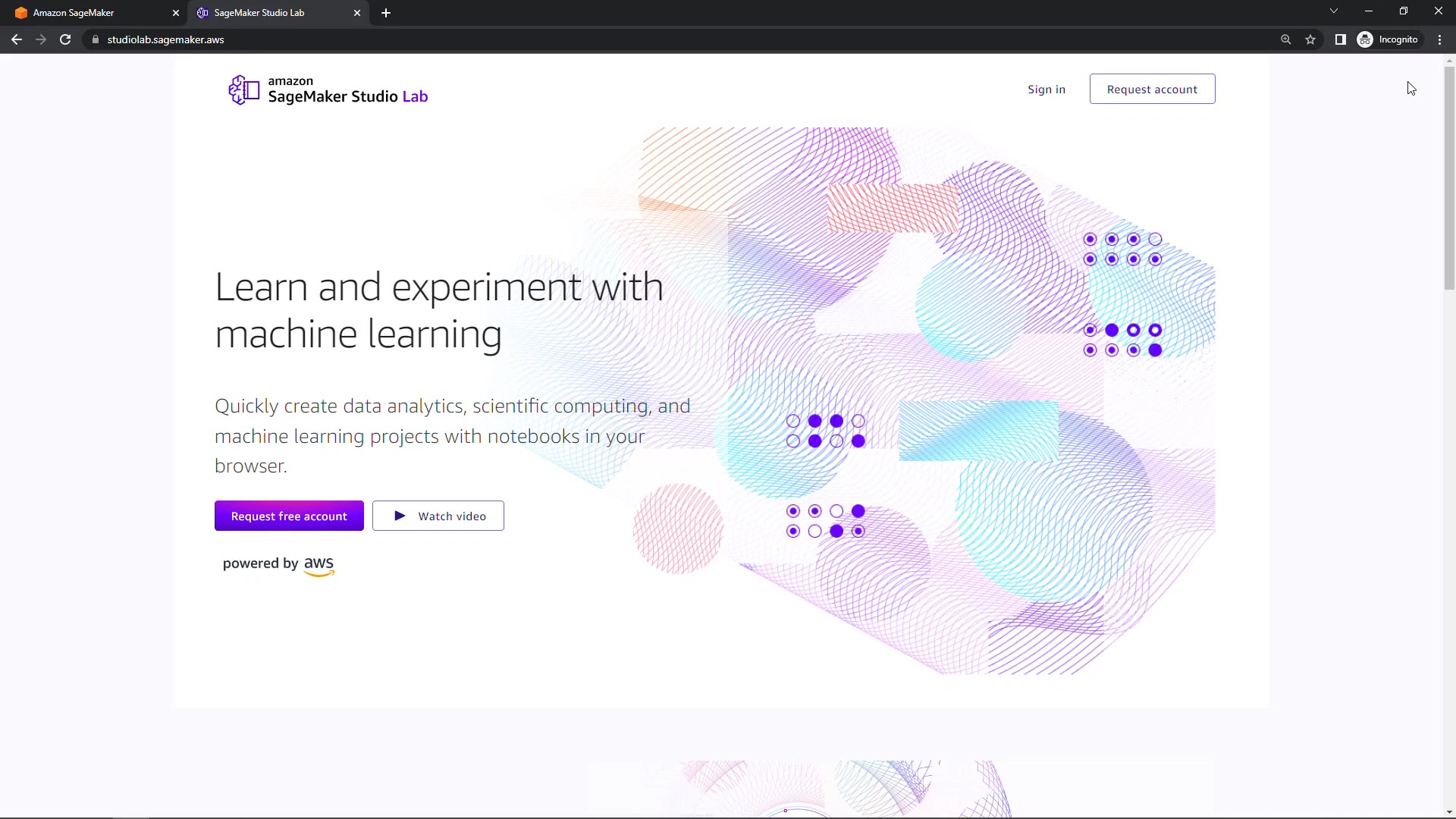This screenshot has height=819, width=1456.
Task: Bookmark this page with star icon
Action: point(1310,39)
